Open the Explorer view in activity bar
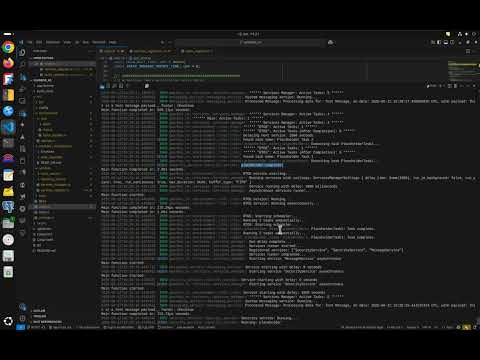Image resolution: width=480 pixels, height=360 pixels. pyautogui.click(x=22, y=53)
